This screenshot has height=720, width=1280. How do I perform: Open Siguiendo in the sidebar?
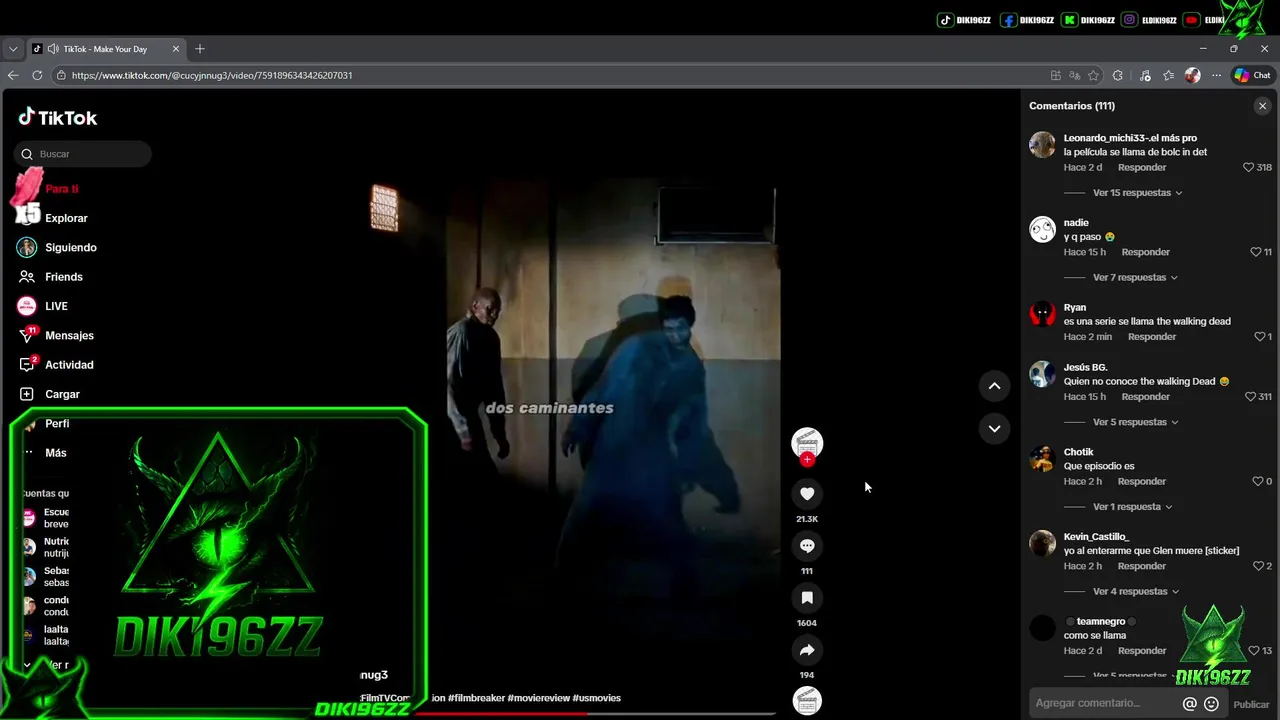coord(70,247)
